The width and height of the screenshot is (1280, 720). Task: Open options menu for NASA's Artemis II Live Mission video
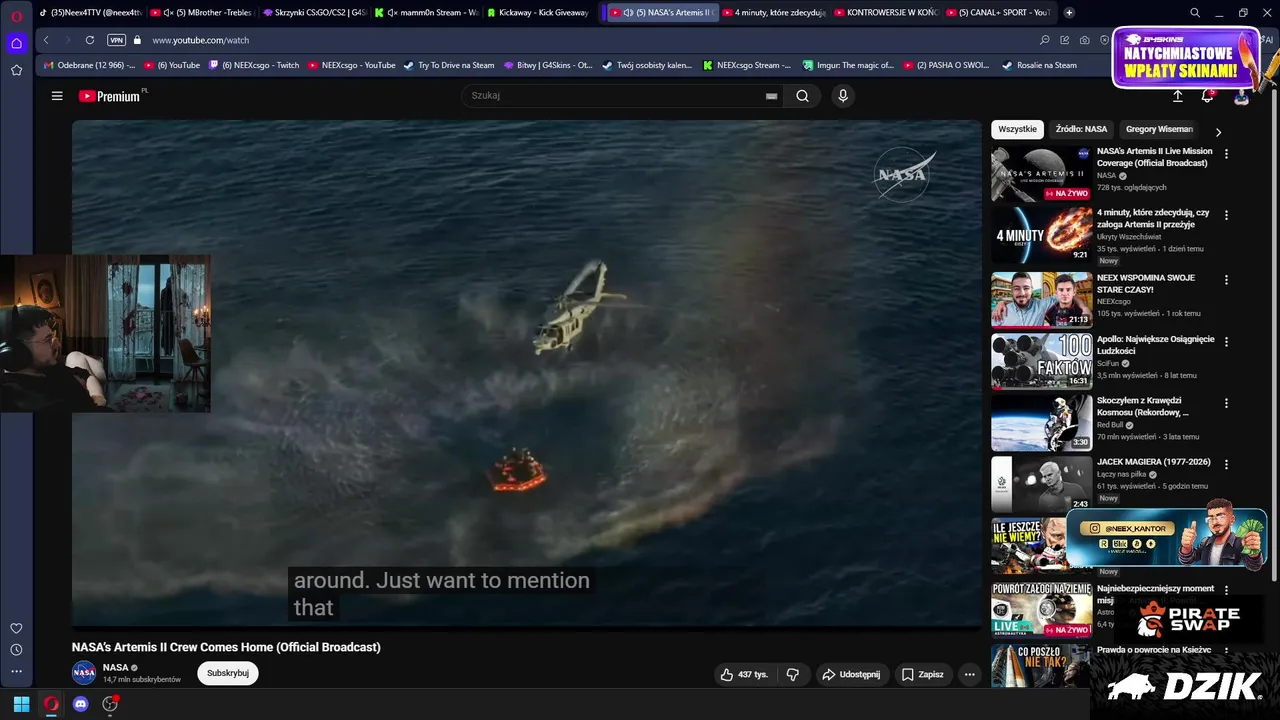coord(1226,154)
